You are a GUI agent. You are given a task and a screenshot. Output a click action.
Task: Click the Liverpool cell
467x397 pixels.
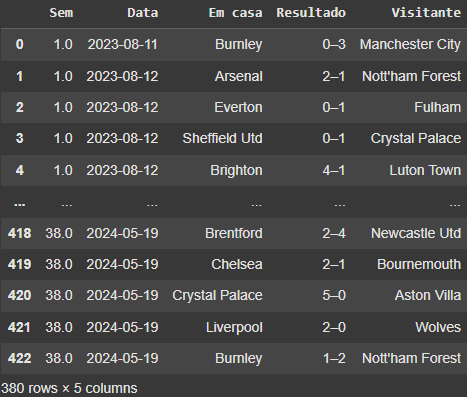(x=234, y=327)
